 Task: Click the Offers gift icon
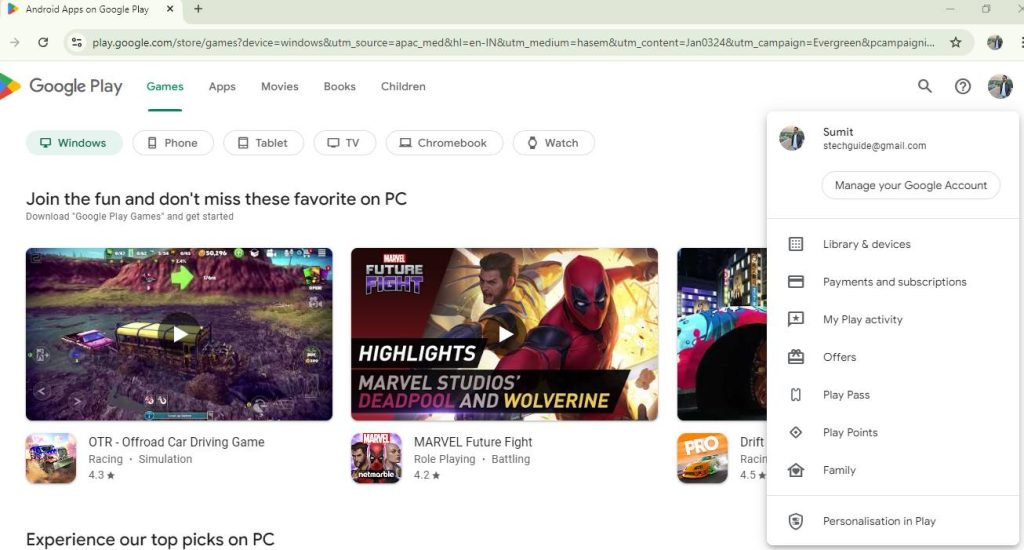click(x=796, y=357)
